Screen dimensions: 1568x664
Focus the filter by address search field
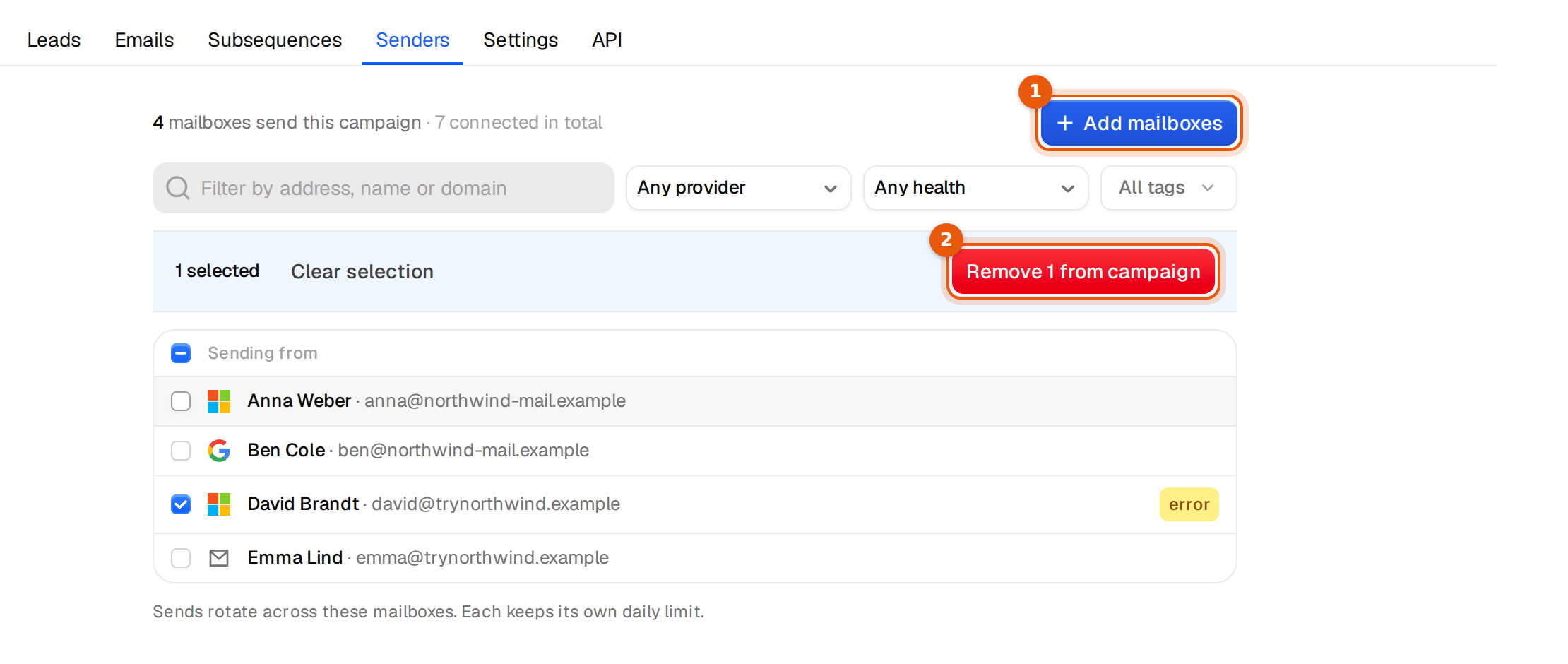[x=384, y=188]
